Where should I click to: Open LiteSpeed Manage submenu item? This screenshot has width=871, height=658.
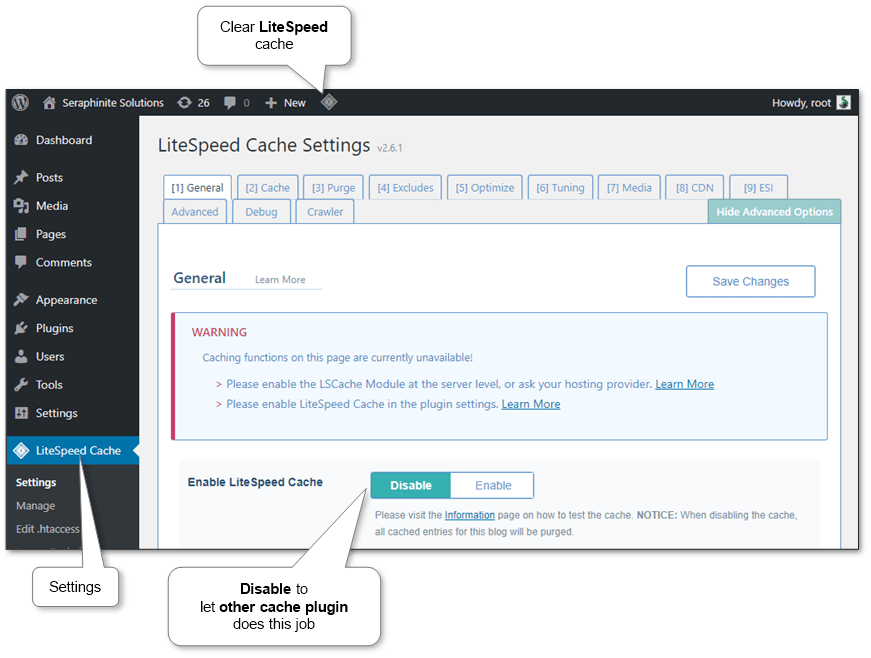click(36, 506)
